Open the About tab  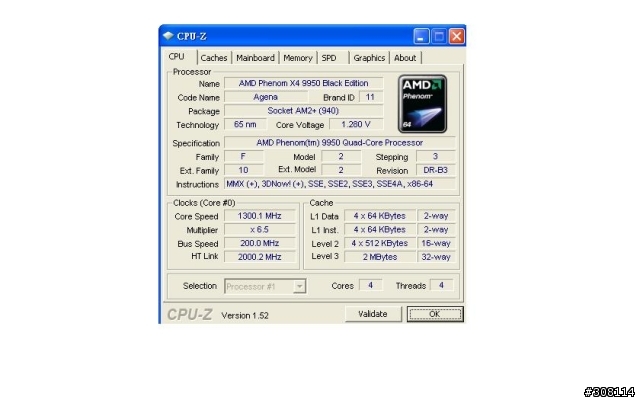[405, 58]
